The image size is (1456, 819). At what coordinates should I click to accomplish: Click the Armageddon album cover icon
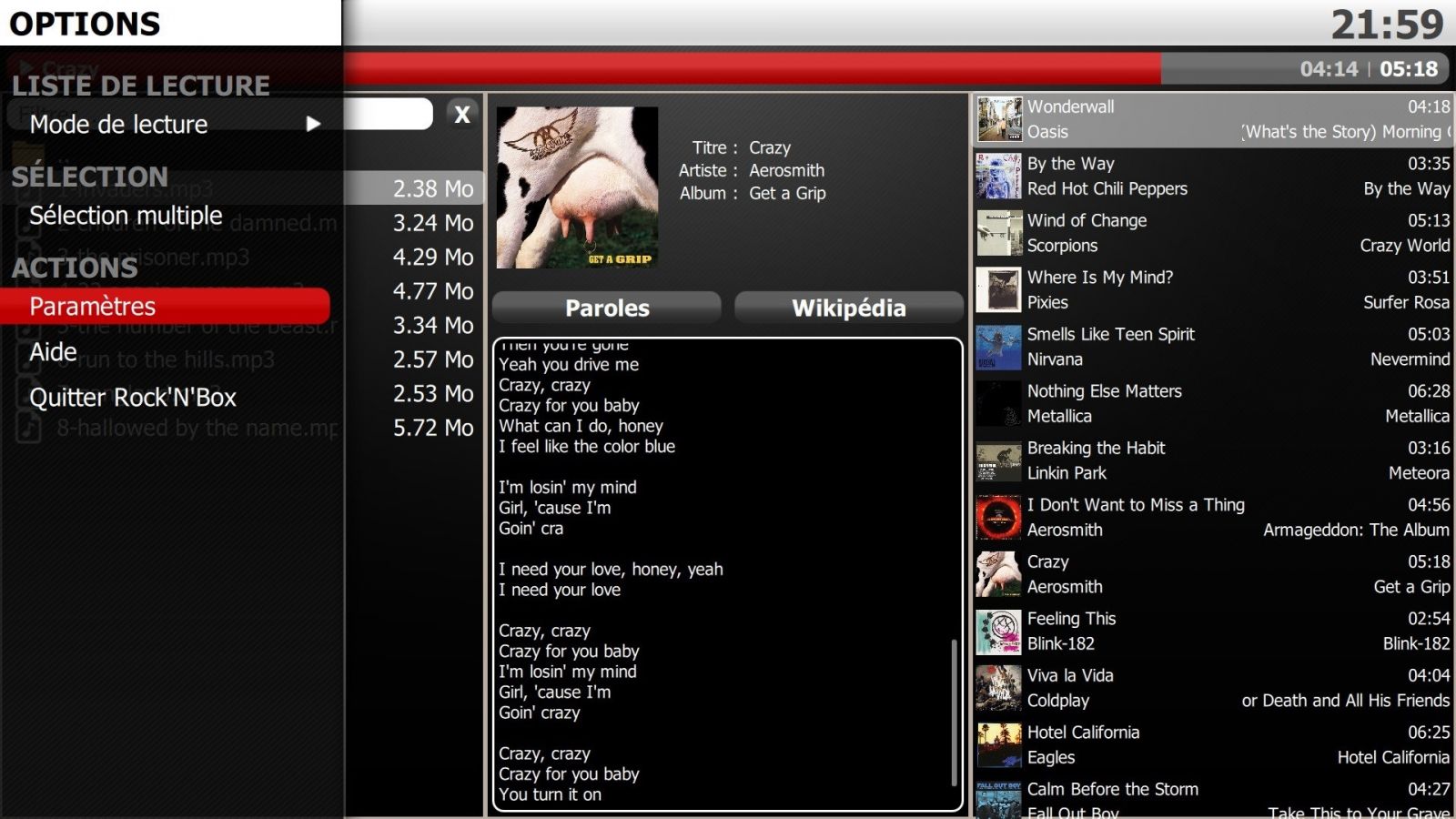(x=999, y=518)
